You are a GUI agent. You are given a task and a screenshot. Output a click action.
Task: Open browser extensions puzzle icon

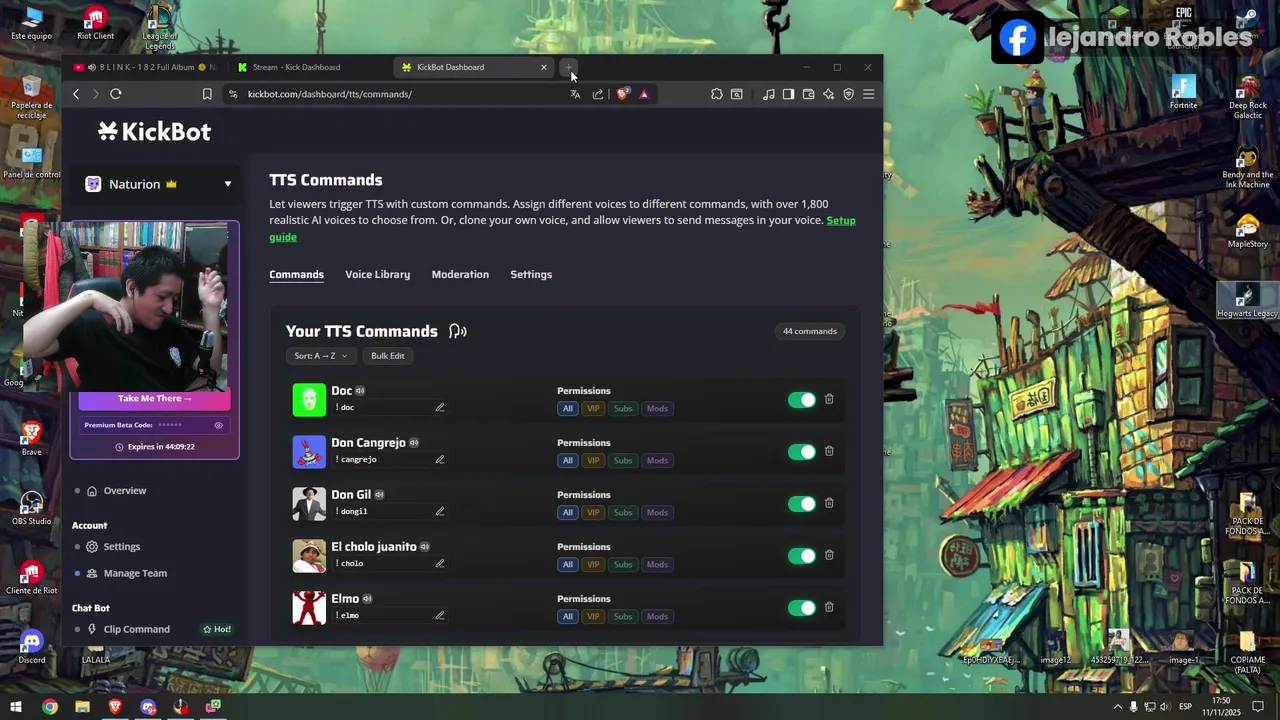717,94
